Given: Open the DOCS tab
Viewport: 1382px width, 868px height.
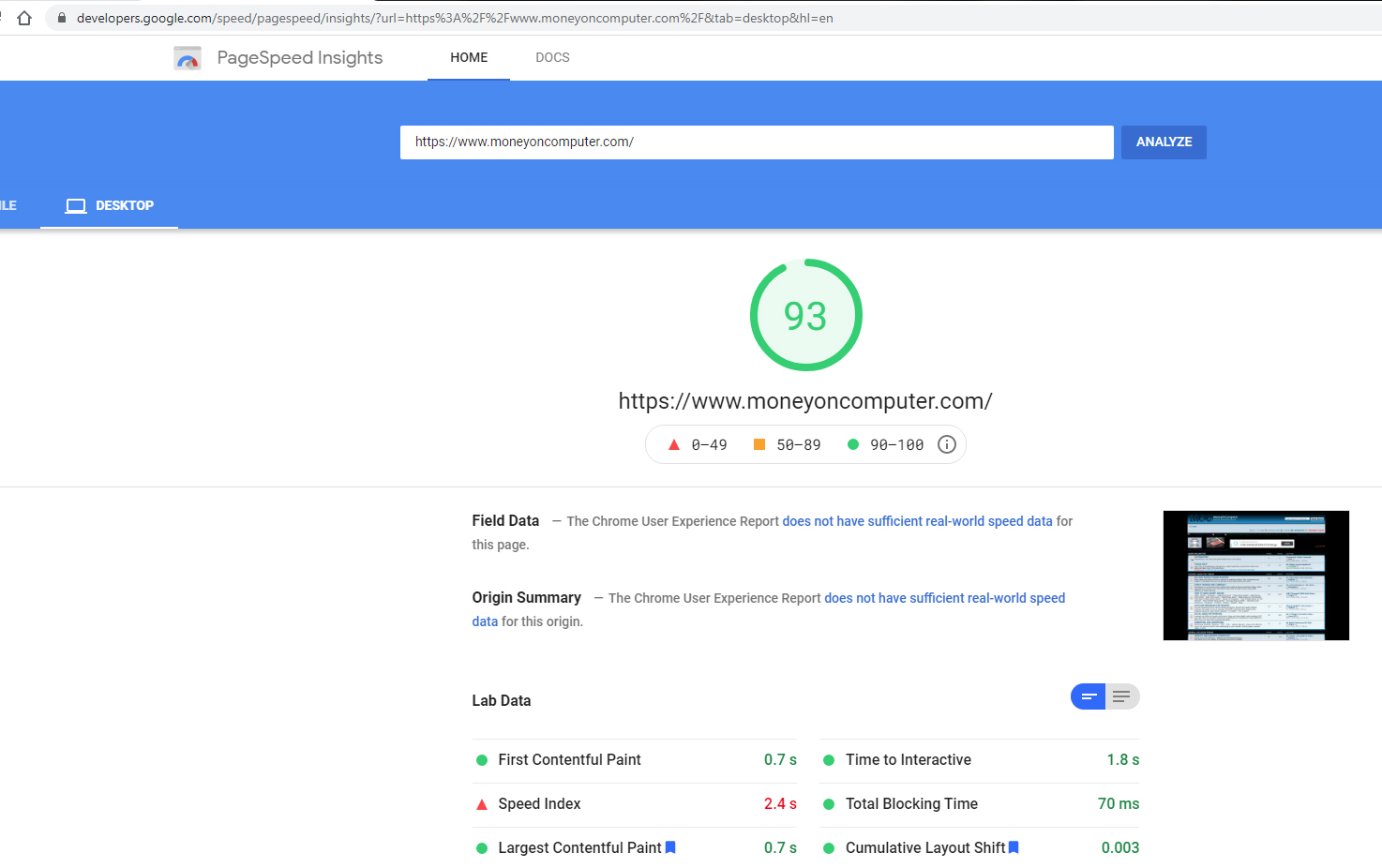Looking at the screenshot, I should 552,57.
